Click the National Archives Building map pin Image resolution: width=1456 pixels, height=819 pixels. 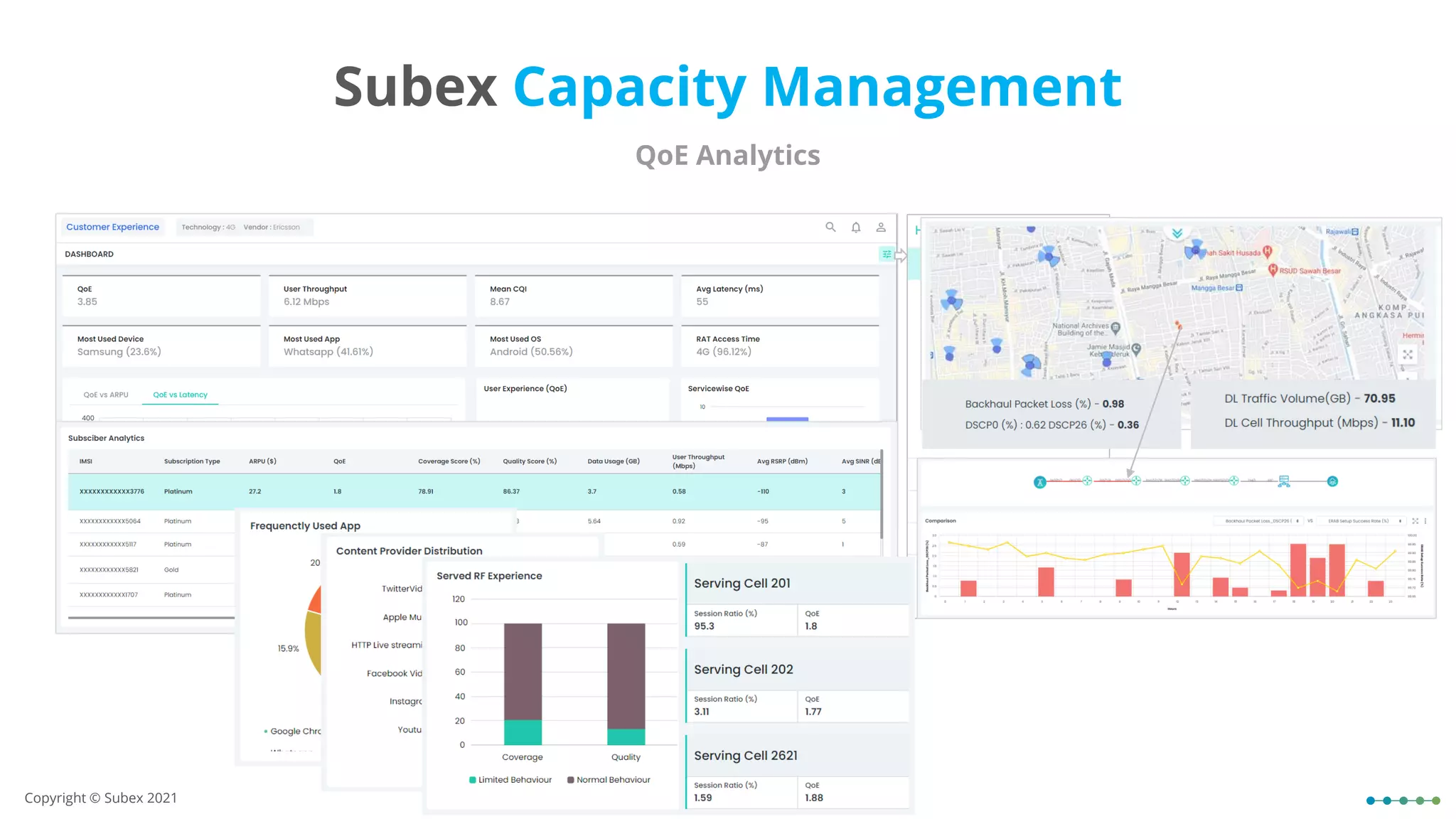(x=1115, y=328)
